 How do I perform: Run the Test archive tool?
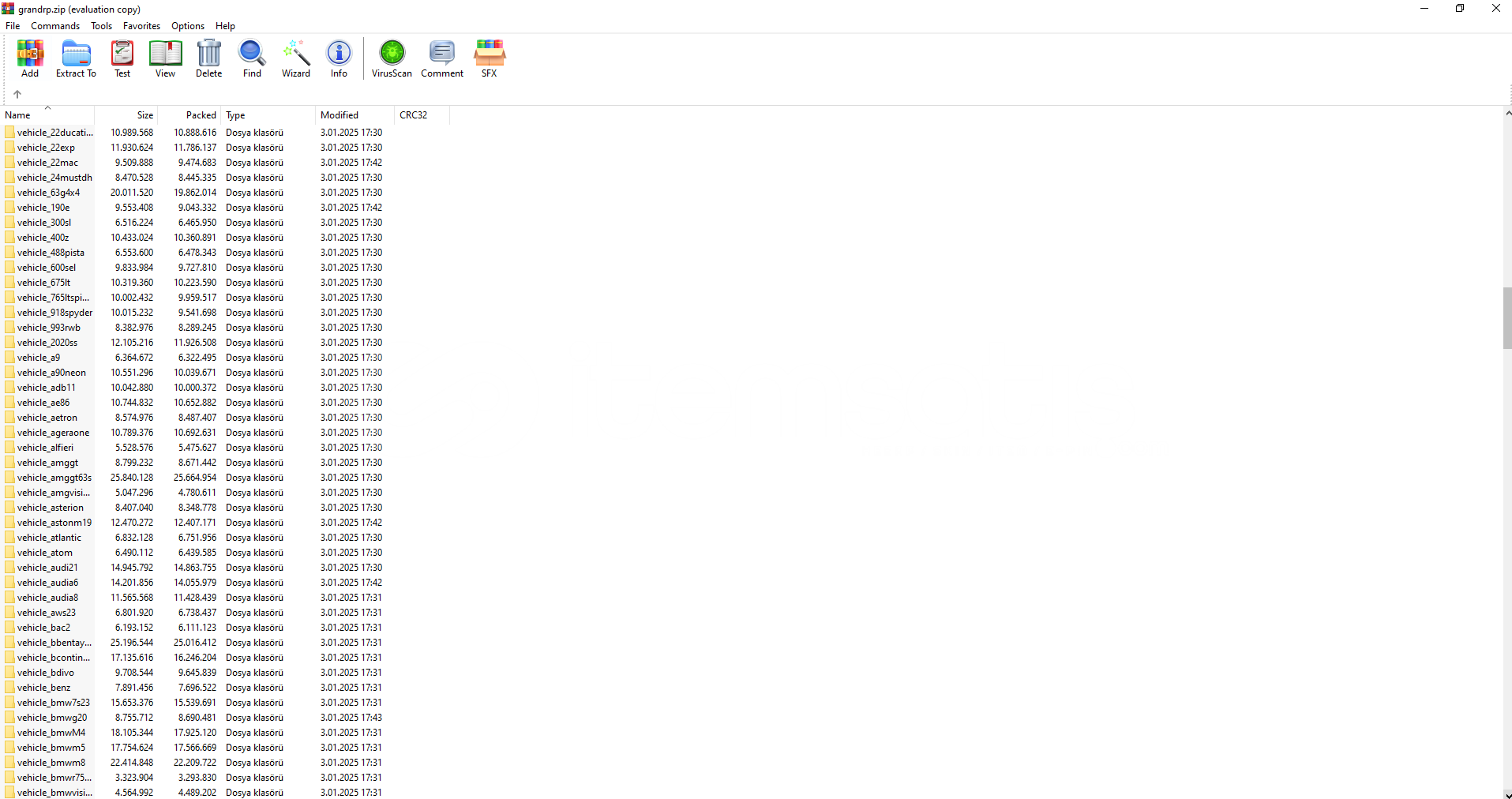click(122, 58)
